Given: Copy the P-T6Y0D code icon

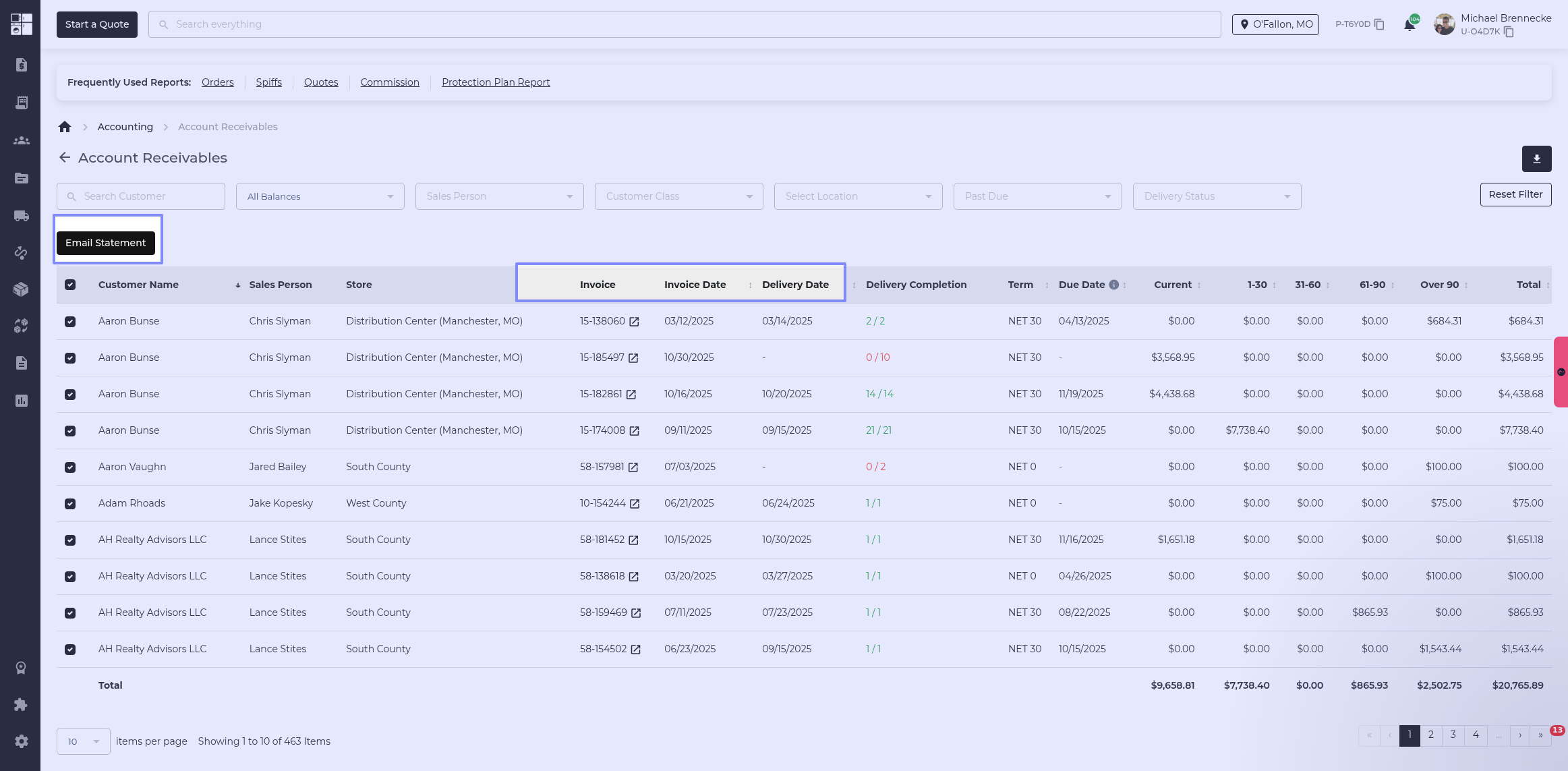Looking at the screenshot, I should click(x=1379, y=24).
